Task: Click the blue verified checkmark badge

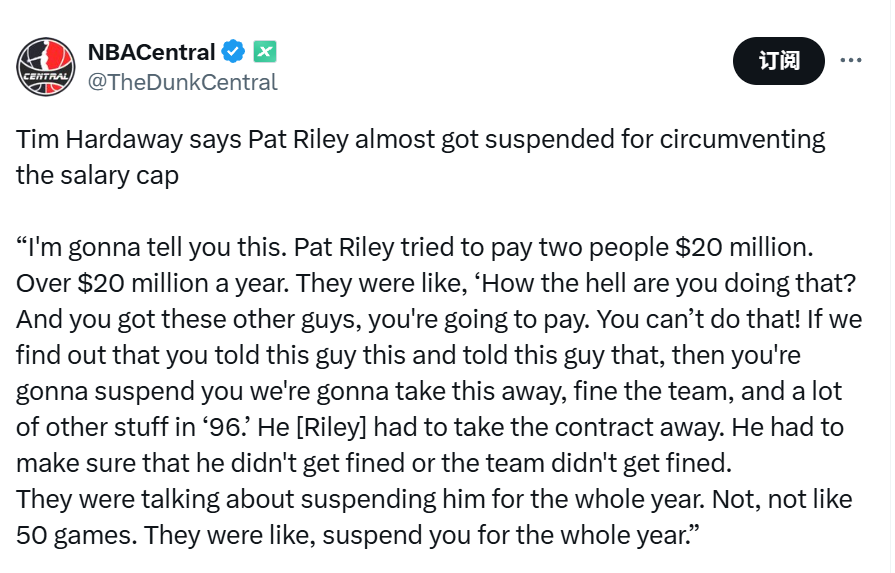Action: (x=234, y=51)
